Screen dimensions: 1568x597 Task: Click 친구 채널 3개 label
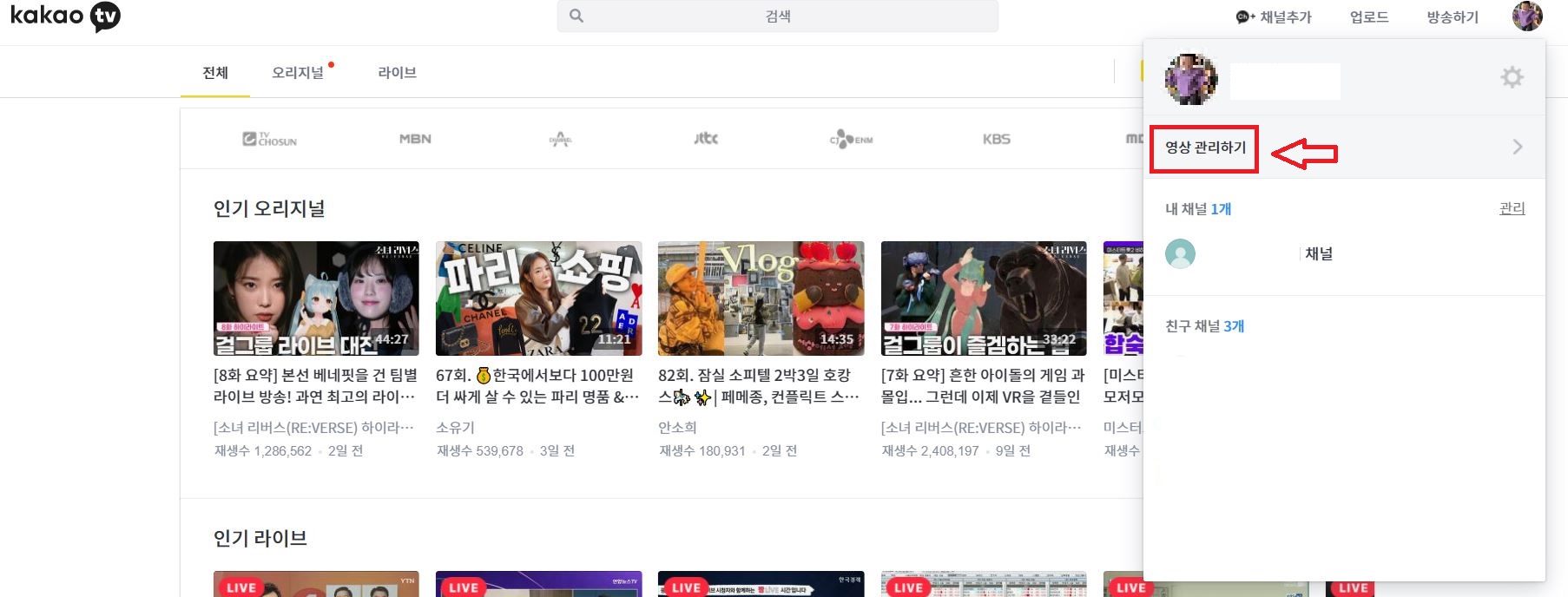(1205, 326)
